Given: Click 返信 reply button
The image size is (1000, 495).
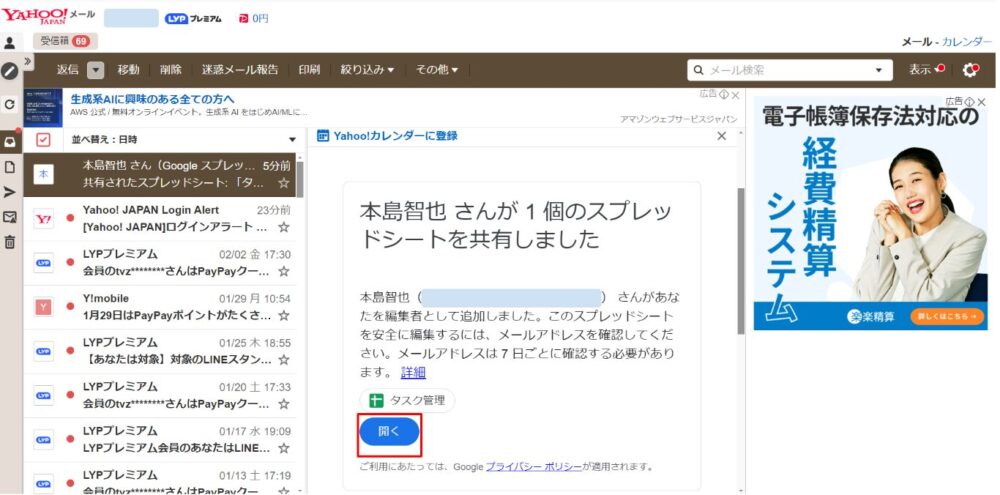Looking at the screenshot, I should click(67, 70).
